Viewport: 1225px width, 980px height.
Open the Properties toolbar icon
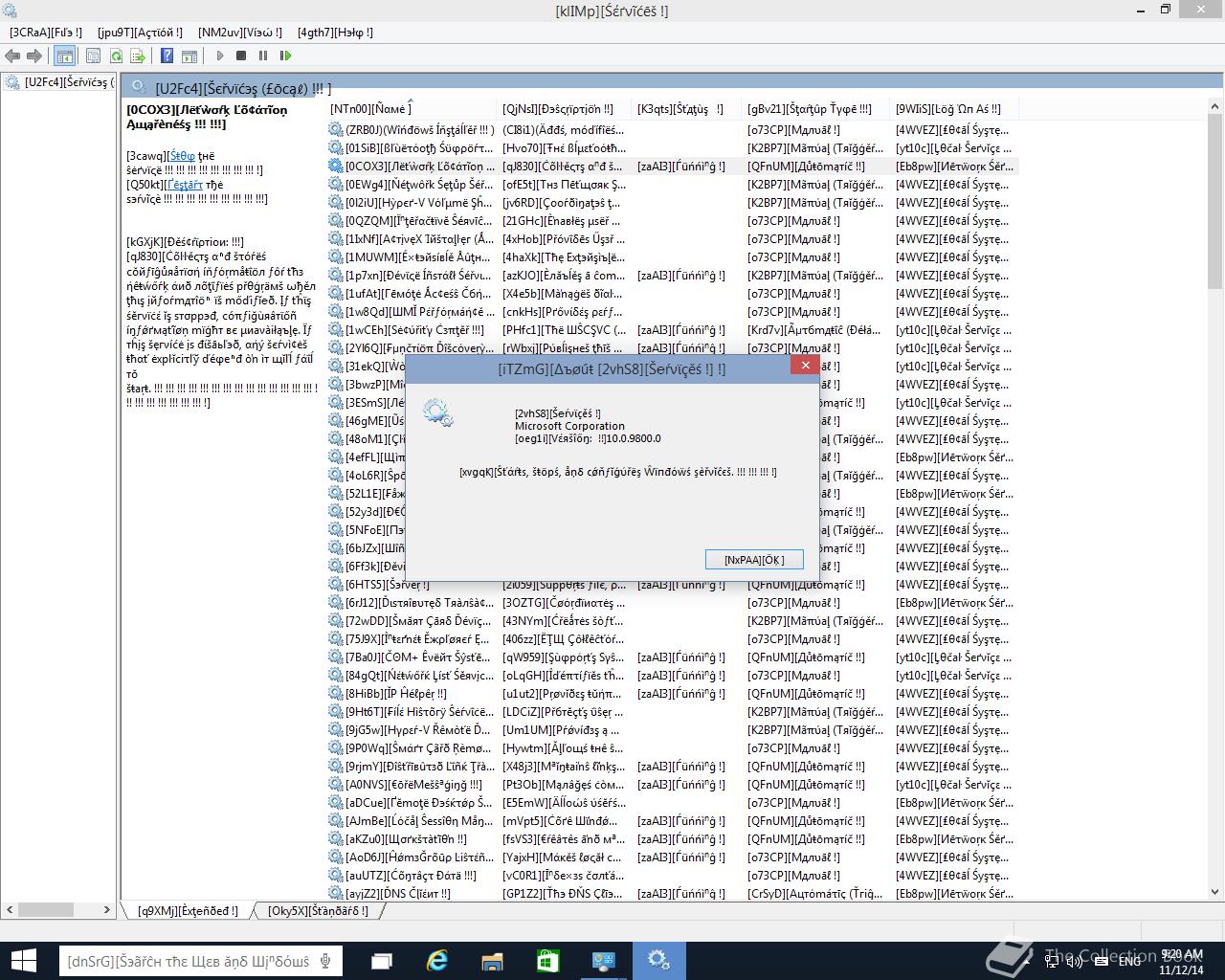click(93, 56)
